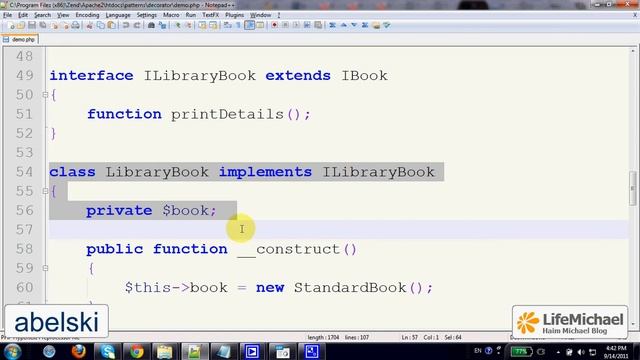Click the Notepad++ taskbar icon

point(194,351)
